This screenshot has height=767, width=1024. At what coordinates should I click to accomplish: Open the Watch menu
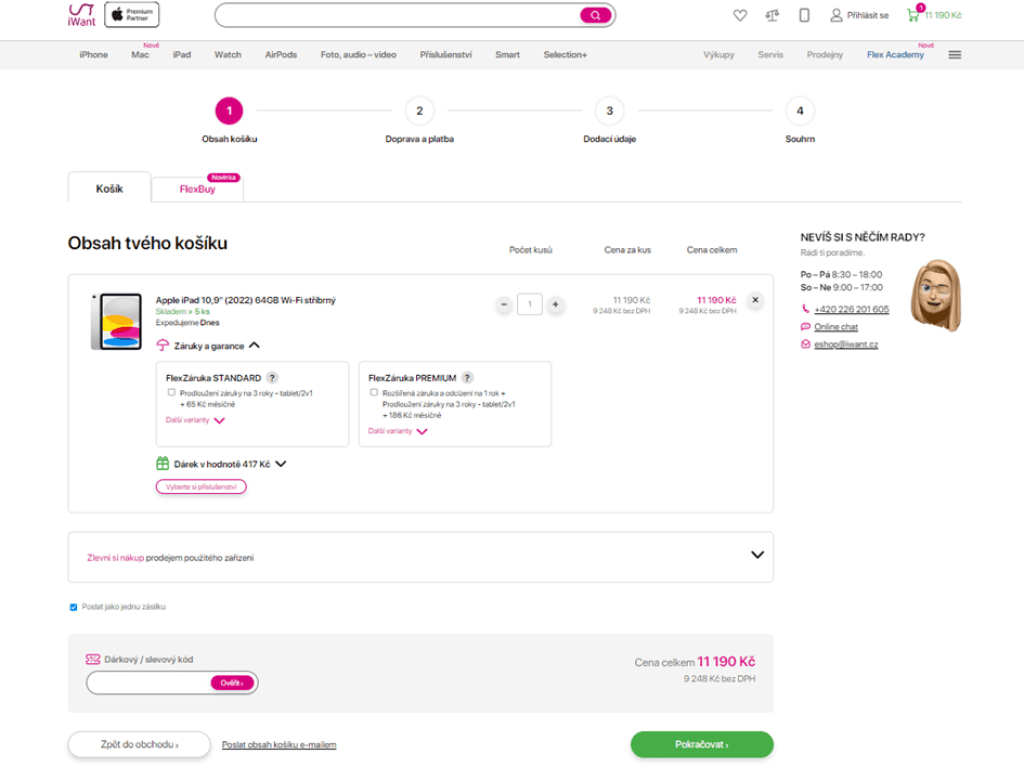pyautogui.click(x=228, y=55)
